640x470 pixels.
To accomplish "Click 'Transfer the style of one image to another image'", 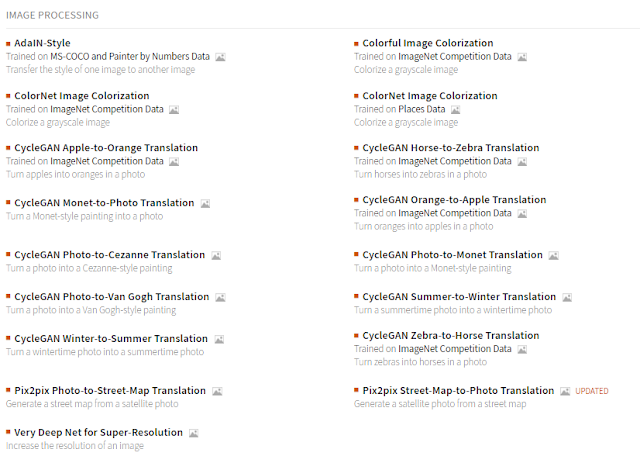I will (x=100, y=70).
